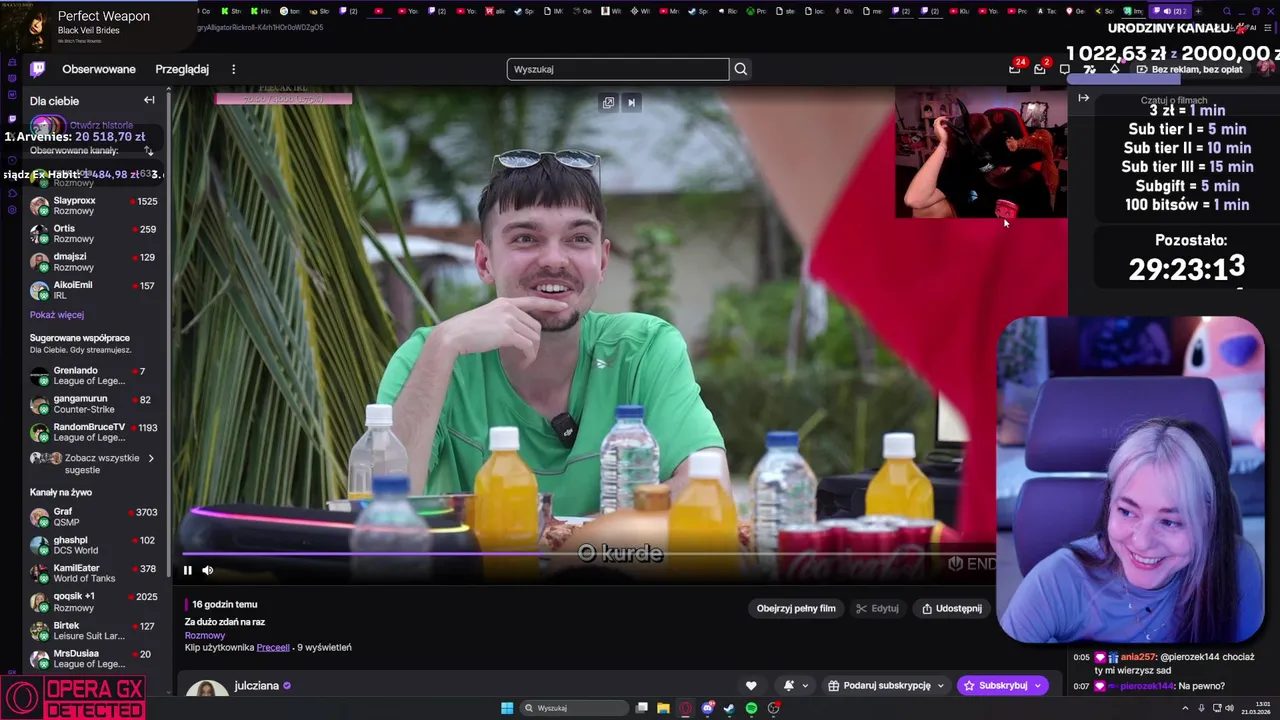This screenshot has width=1280, height=720.
Task: Open clip author Preceell link
Action: point(273,647)
